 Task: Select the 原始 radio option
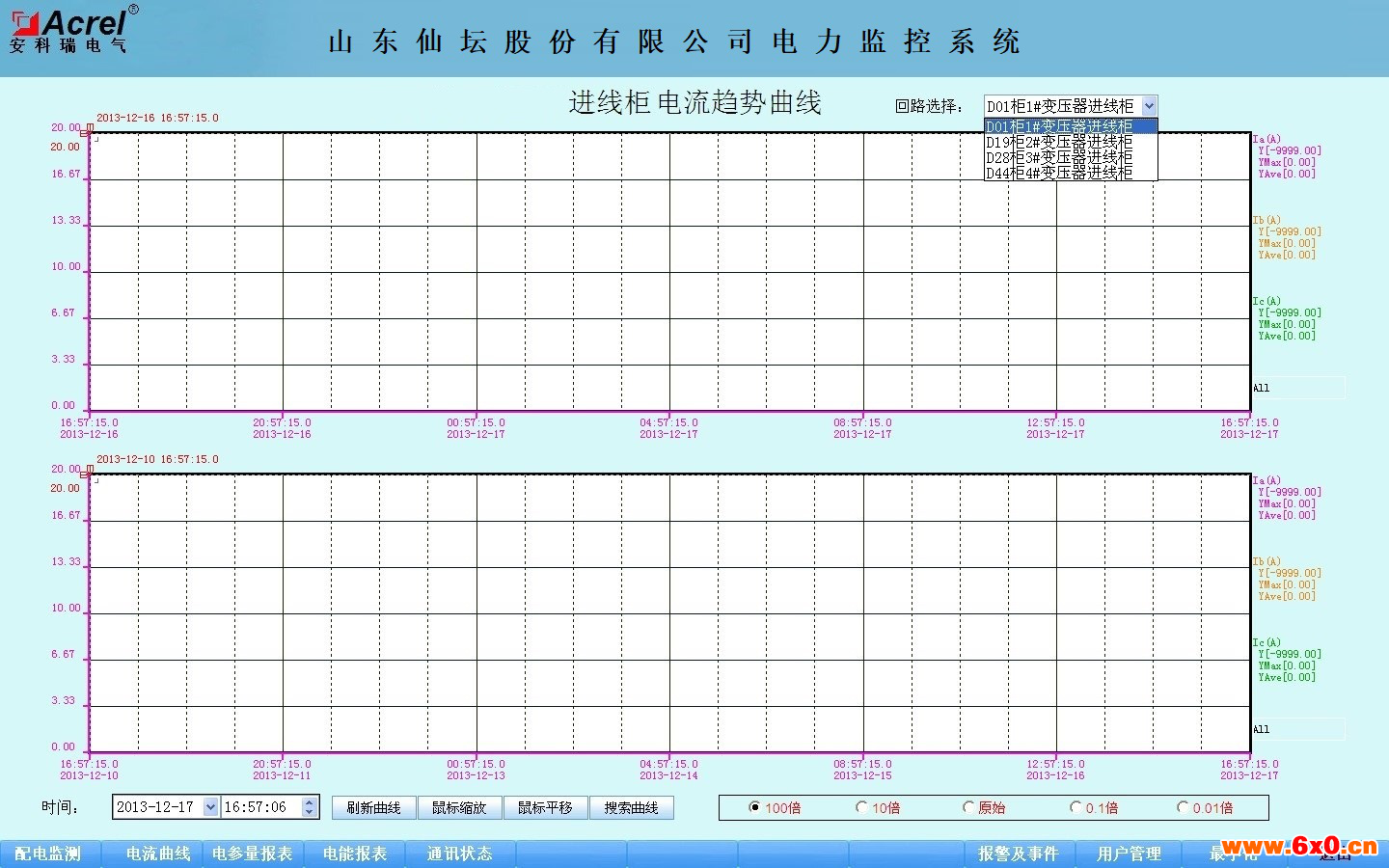click(968, 807)
